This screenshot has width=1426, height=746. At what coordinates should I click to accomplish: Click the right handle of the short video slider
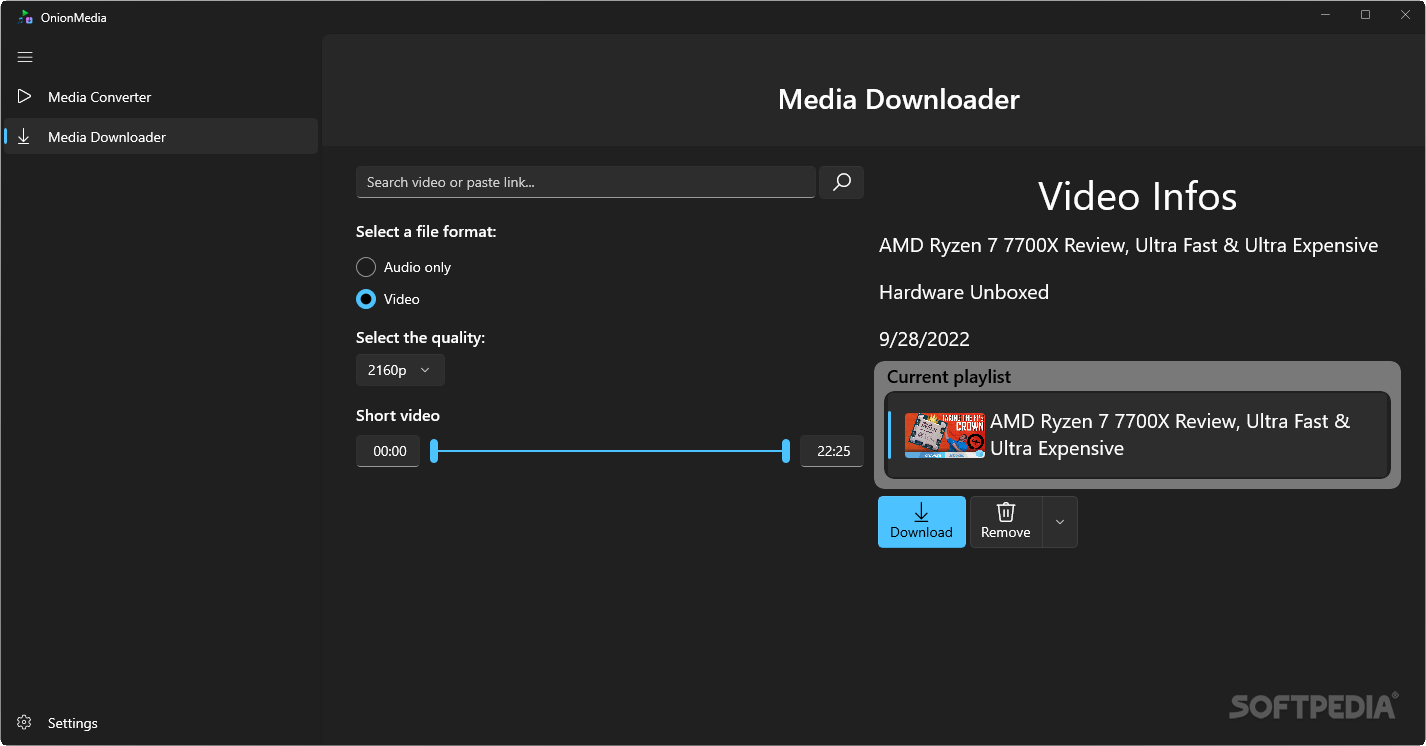[786, 451]
